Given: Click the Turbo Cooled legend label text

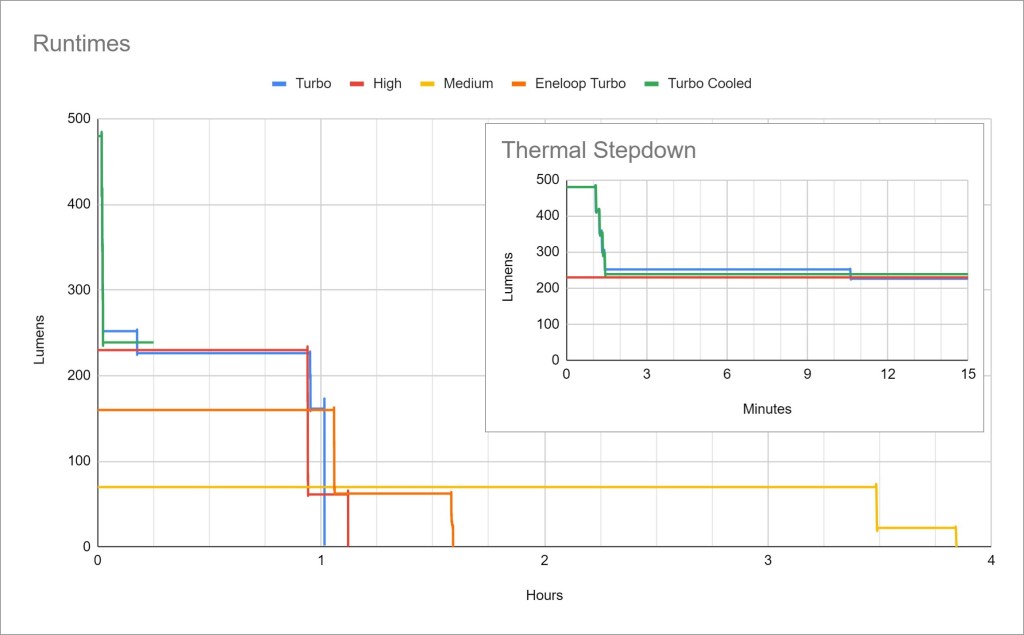Looking at the screenshot, I should [x=709, y=84].
